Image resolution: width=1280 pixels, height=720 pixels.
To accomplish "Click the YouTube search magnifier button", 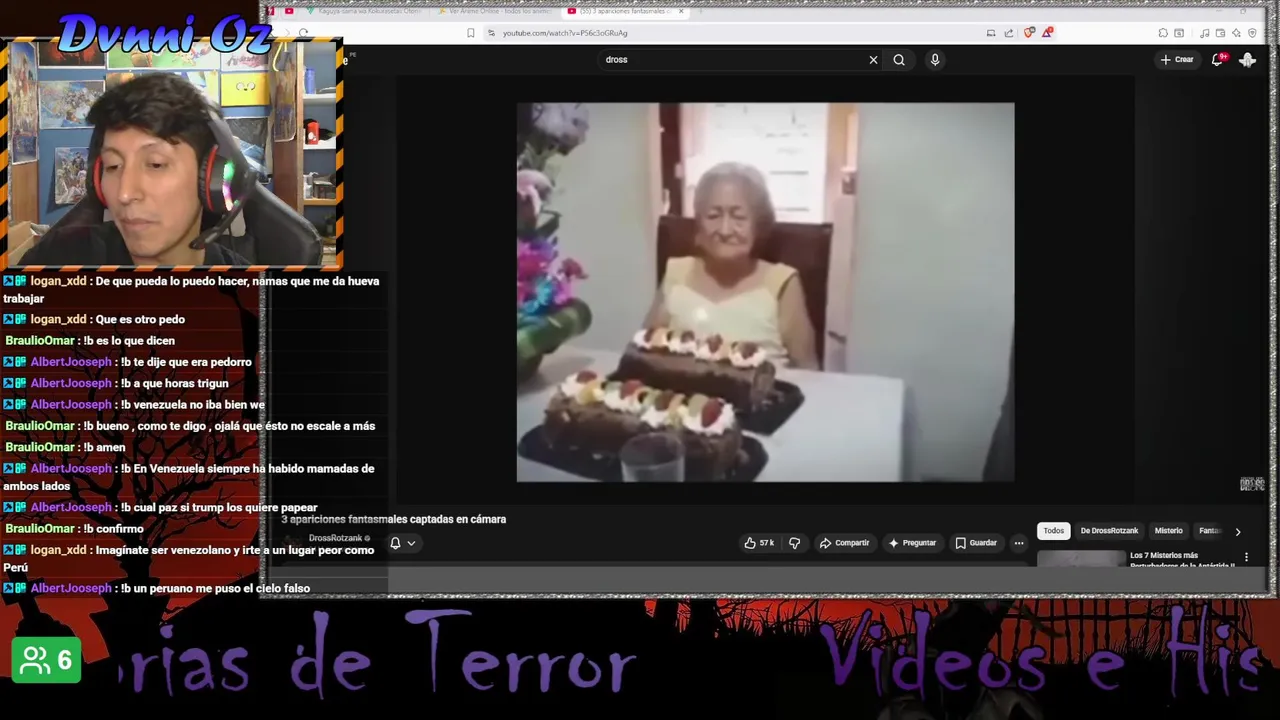I will coord(899,60).
